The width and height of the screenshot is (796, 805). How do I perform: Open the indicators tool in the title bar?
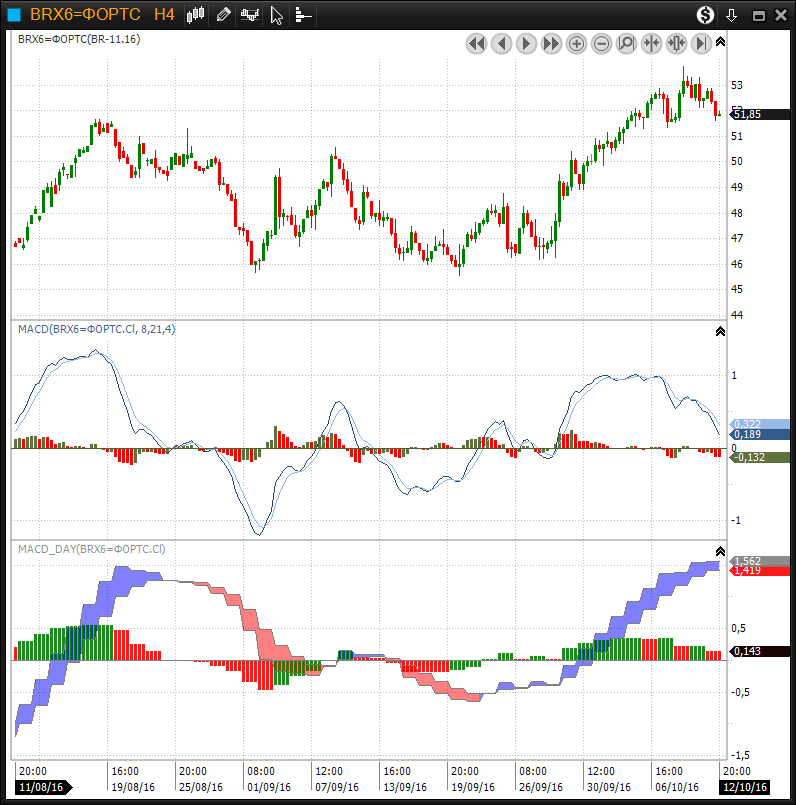pyautogui.click(x=250, y=14)
